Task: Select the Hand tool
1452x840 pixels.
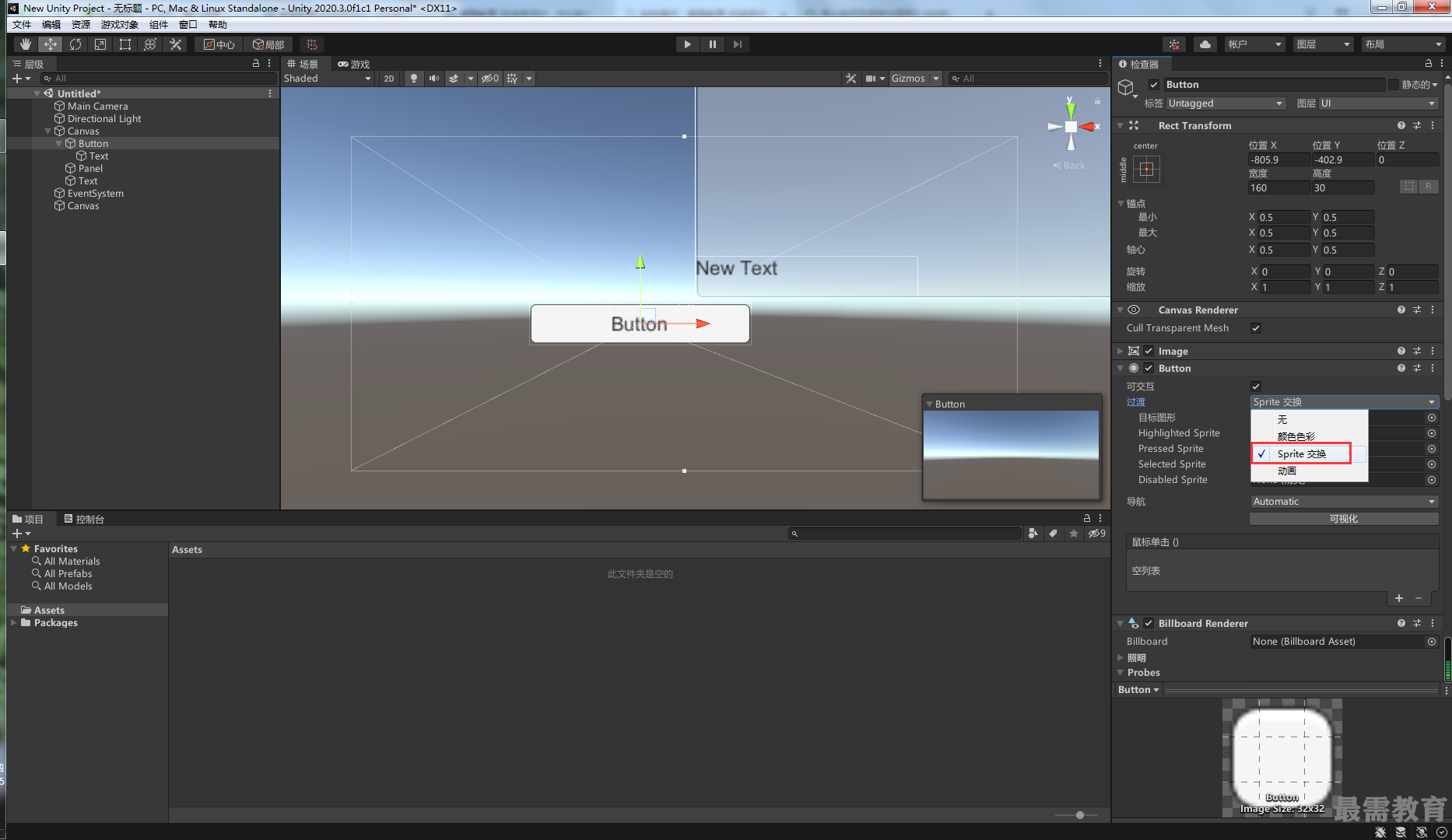Action: tap(26, 44)
